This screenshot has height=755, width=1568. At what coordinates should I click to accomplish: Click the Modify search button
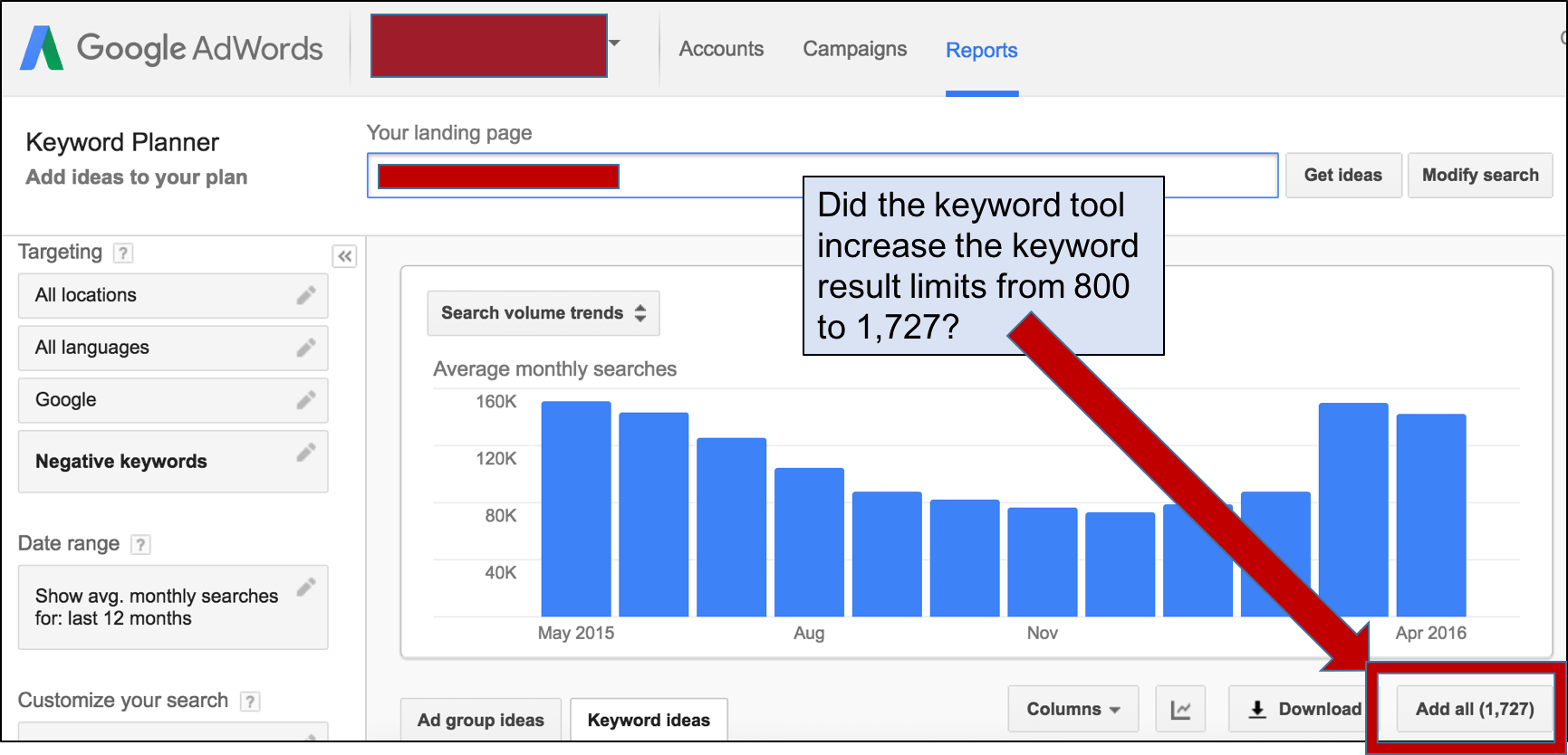point(1480,175)
